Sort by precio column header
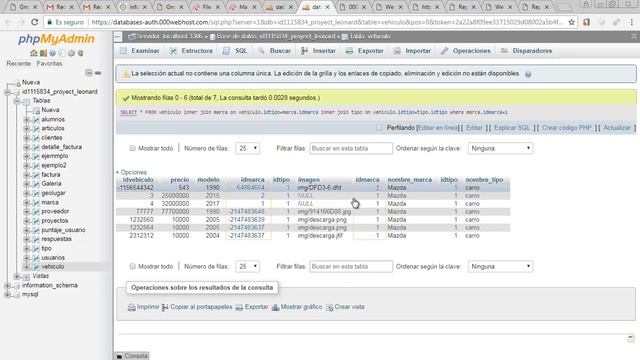The width and height of the screenshot is (640, 360). coord(180,180)
